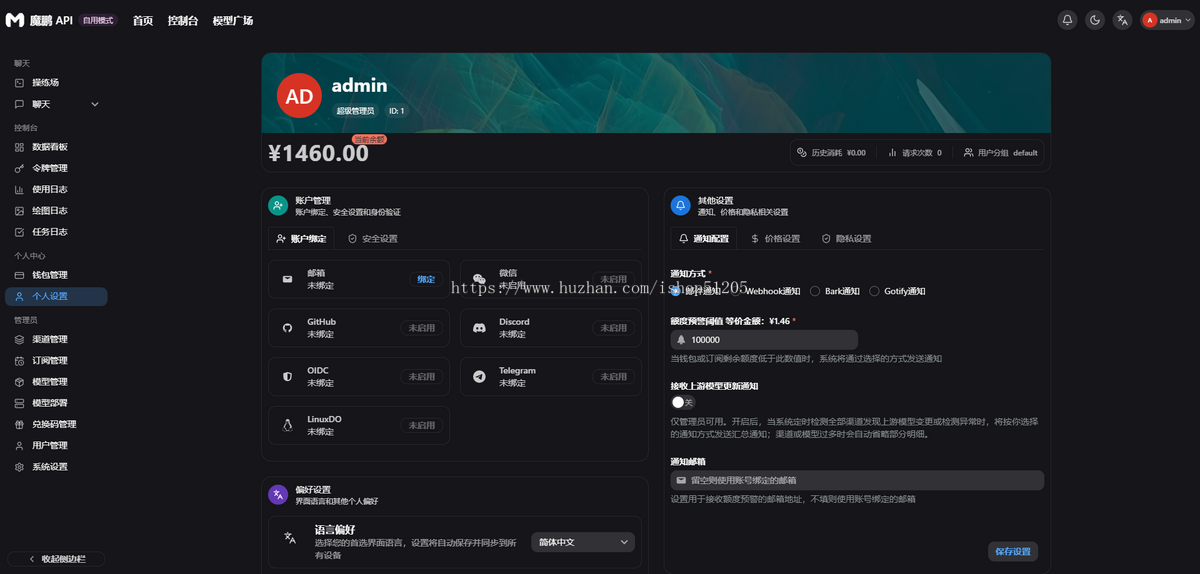The width and height of the screenshot is (1200, 574).
Task: Click 未启用 button for LinuxDO
Action: [422, 426]
